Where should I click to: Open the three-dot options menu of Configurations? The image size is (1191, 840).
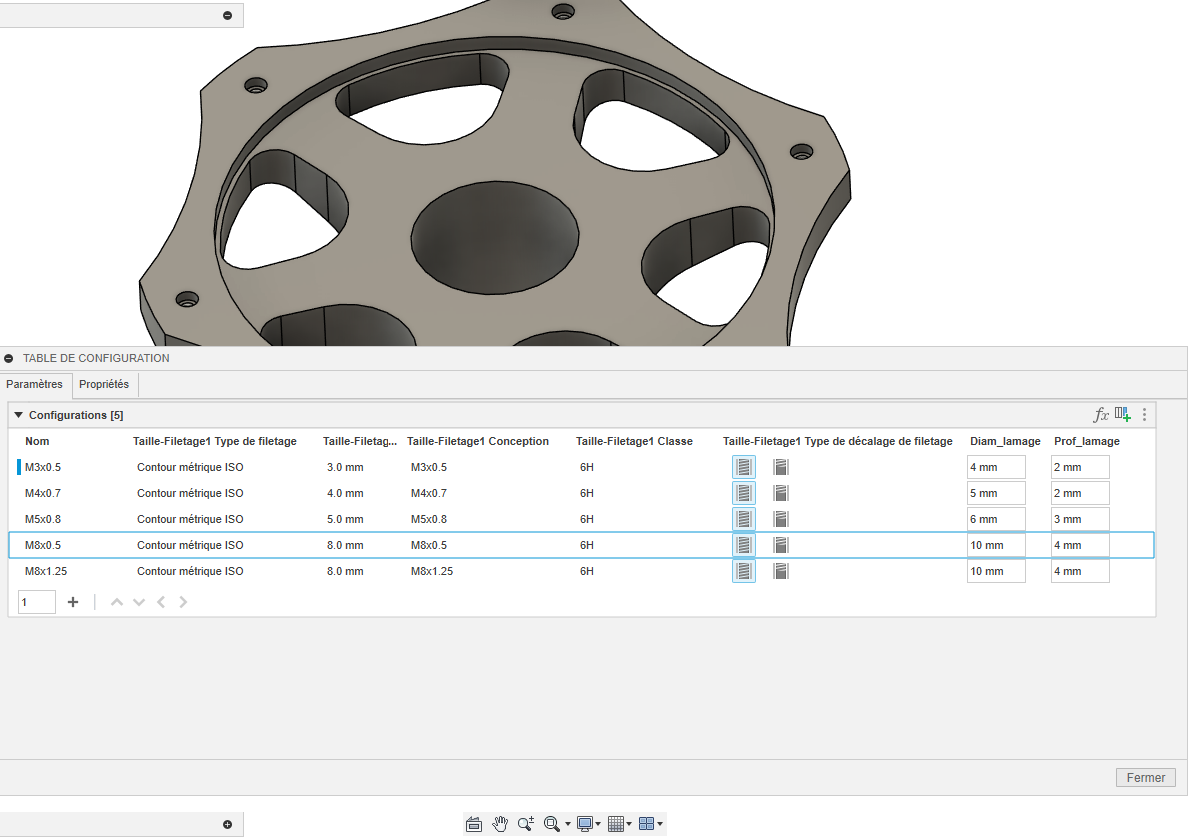[x=1145, y=414]
